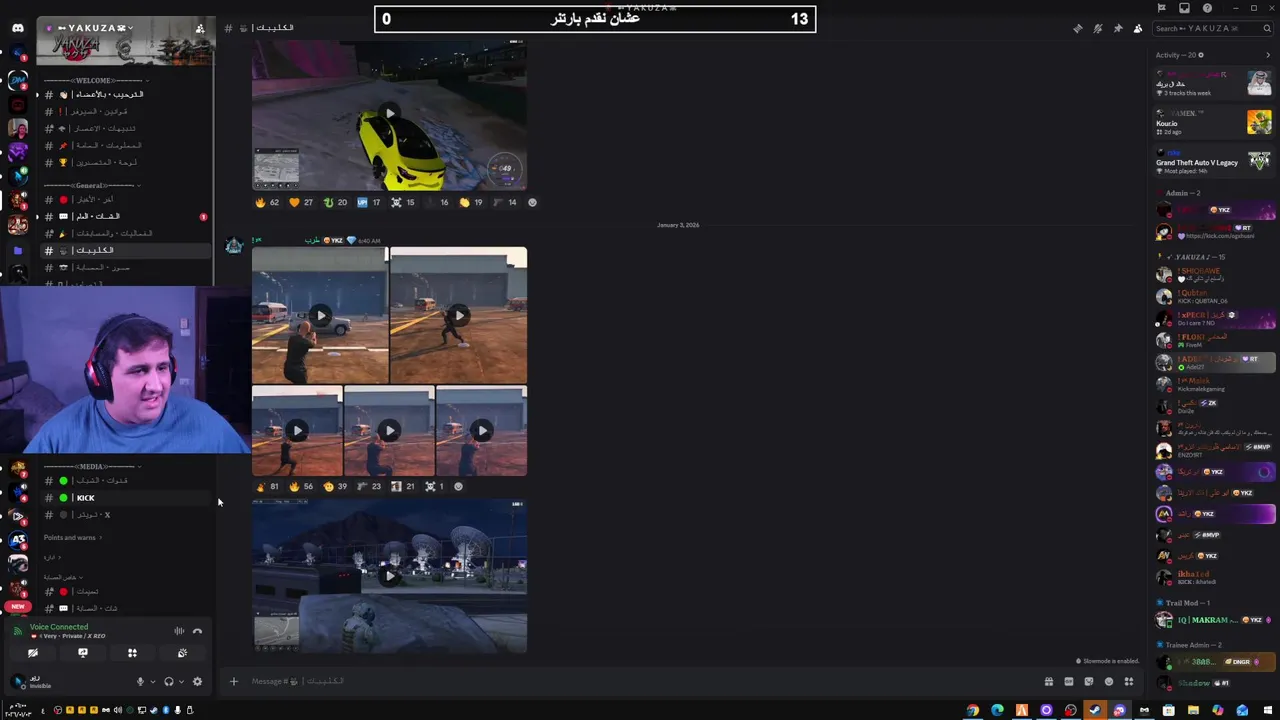The image size is (1280, 720).
Task: Open the trophy emoji channel
Action: pos(125,162)
